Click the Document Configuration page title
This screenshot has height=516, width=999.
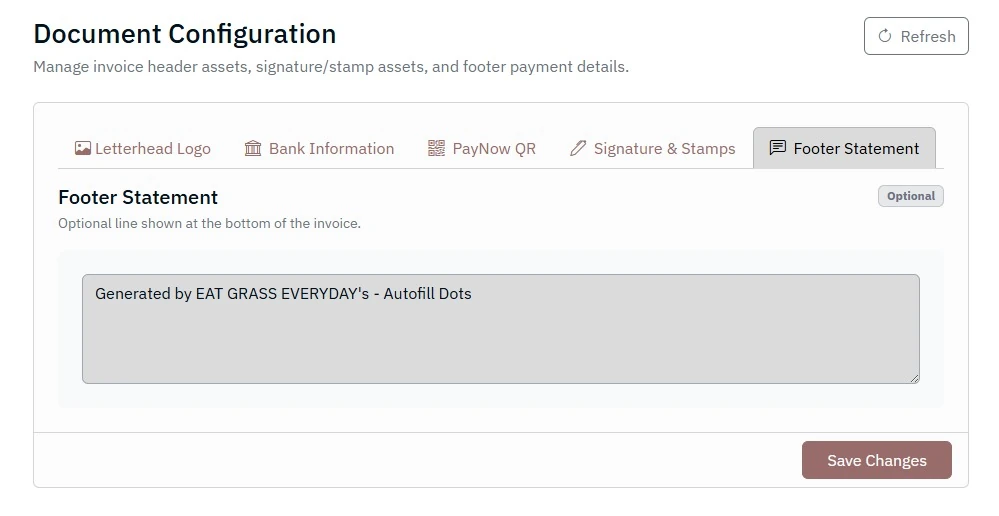click(x=185, y=33)
